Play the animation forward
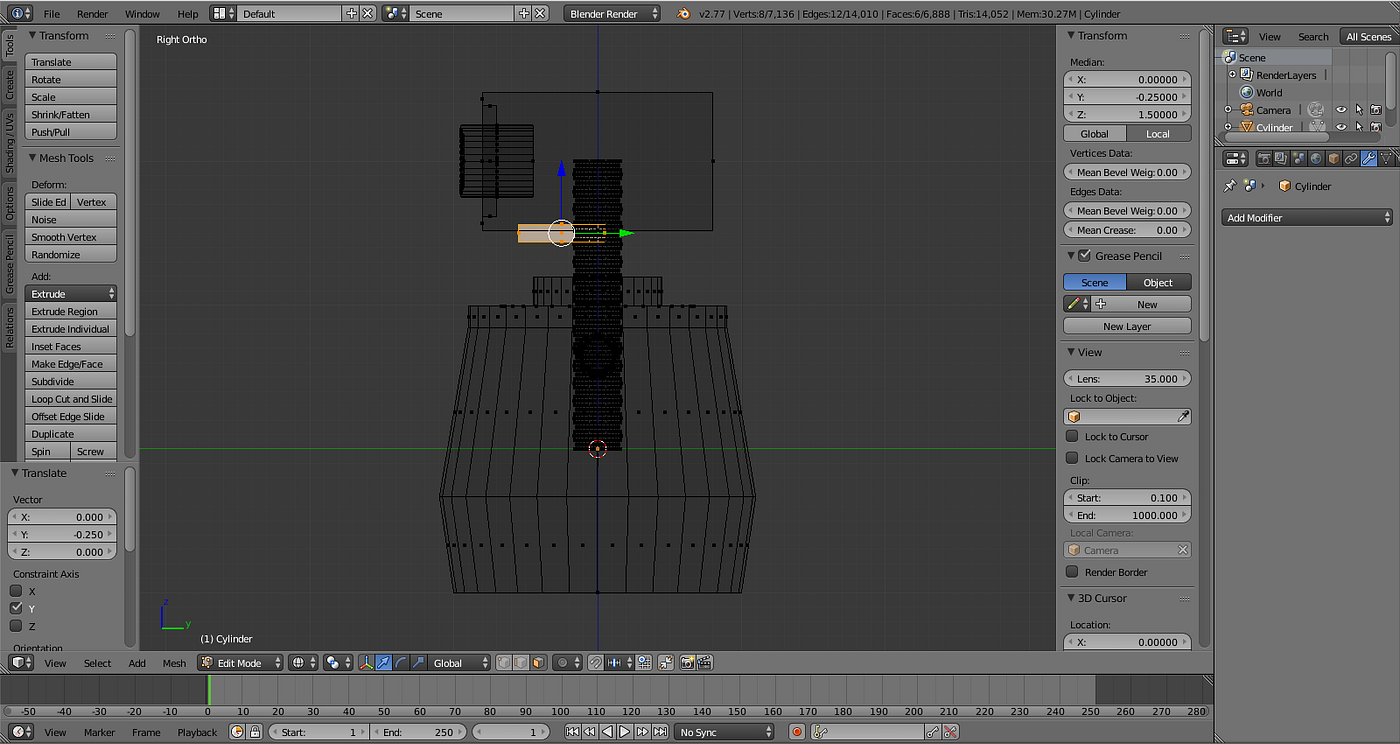Viewport: 1400px width, 744px height. coord(624,732)
